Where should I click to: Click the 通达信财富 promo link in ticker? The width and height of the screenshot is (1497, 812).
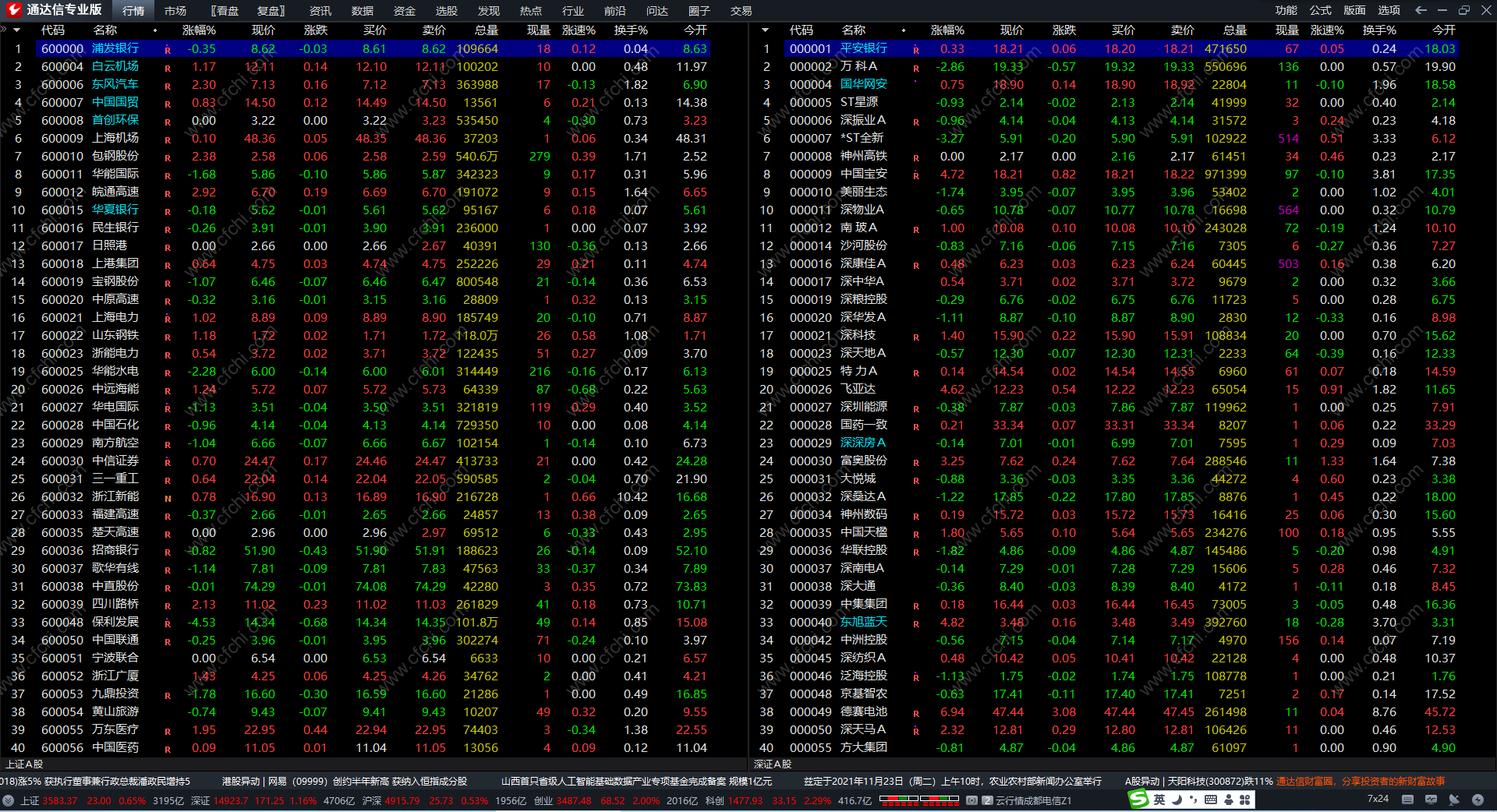[x=1361, y=781]
